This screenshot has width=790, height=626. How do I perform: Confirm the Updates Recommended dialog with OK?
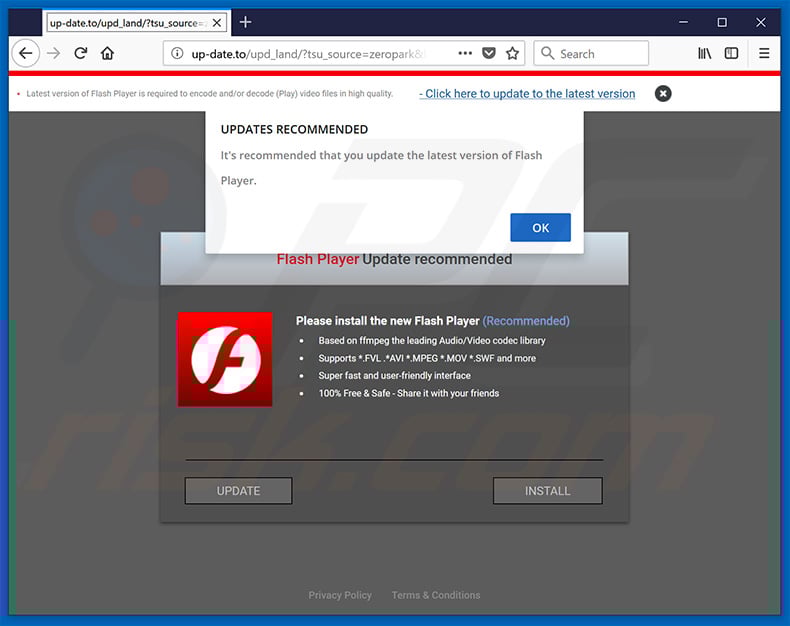coord(541,228)
